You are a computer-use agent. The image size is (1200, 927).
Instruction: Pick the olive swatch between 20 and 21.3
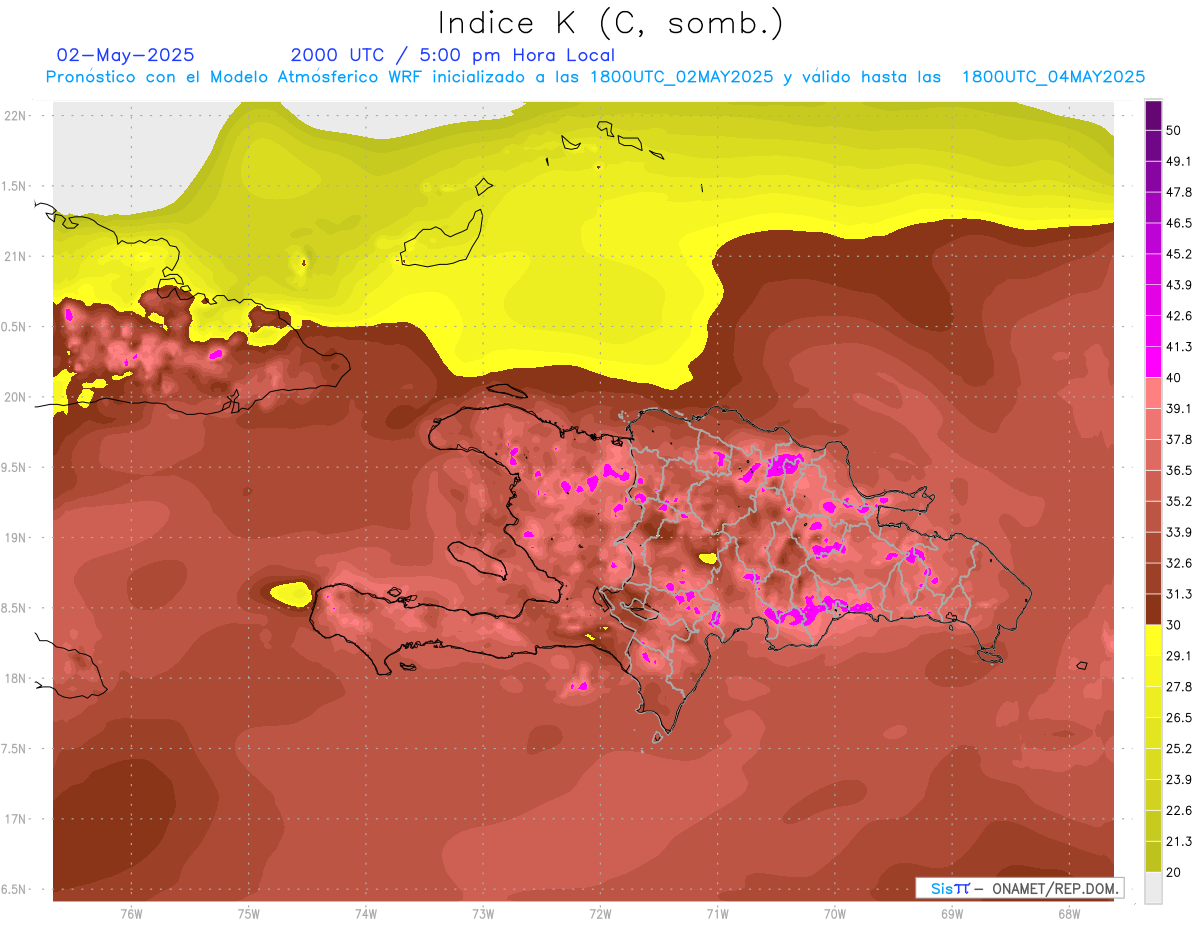1153,857
